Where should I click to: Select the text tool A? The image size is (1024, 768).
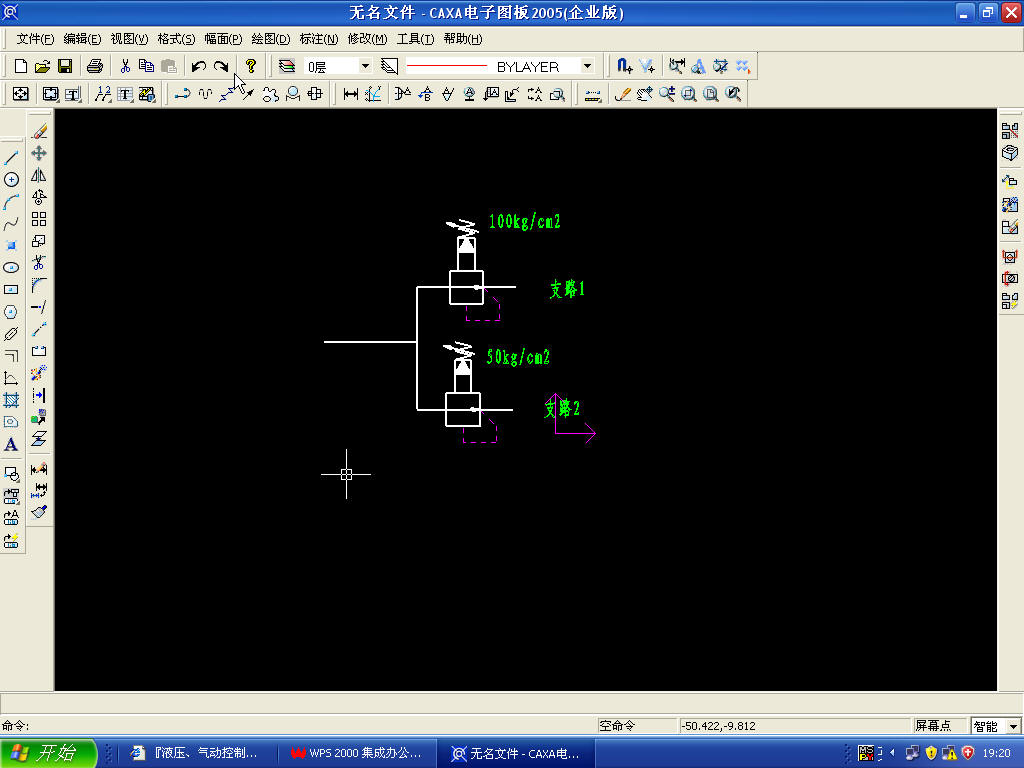coord(11,445)
